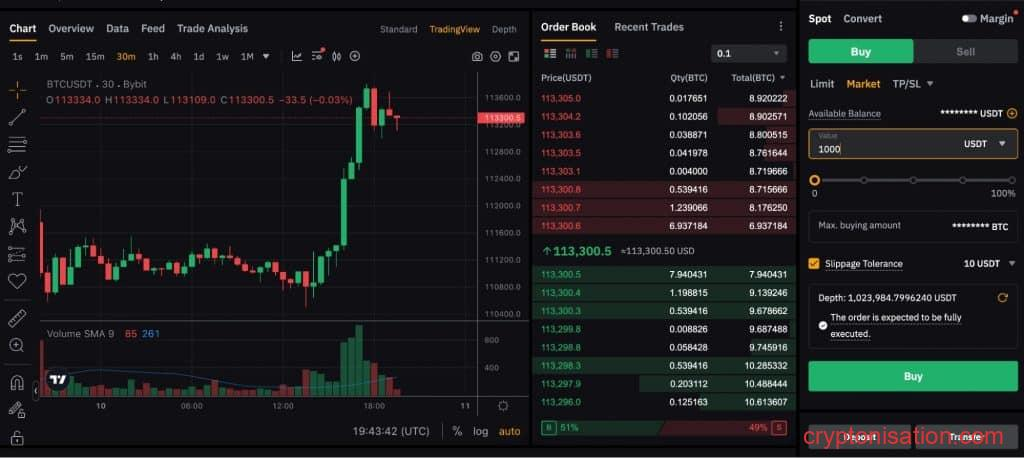Viewport: 1024px width, 458px height.
Task: Select the 15m timeframe
Action: pyautogui.click(x=95, y=57)
